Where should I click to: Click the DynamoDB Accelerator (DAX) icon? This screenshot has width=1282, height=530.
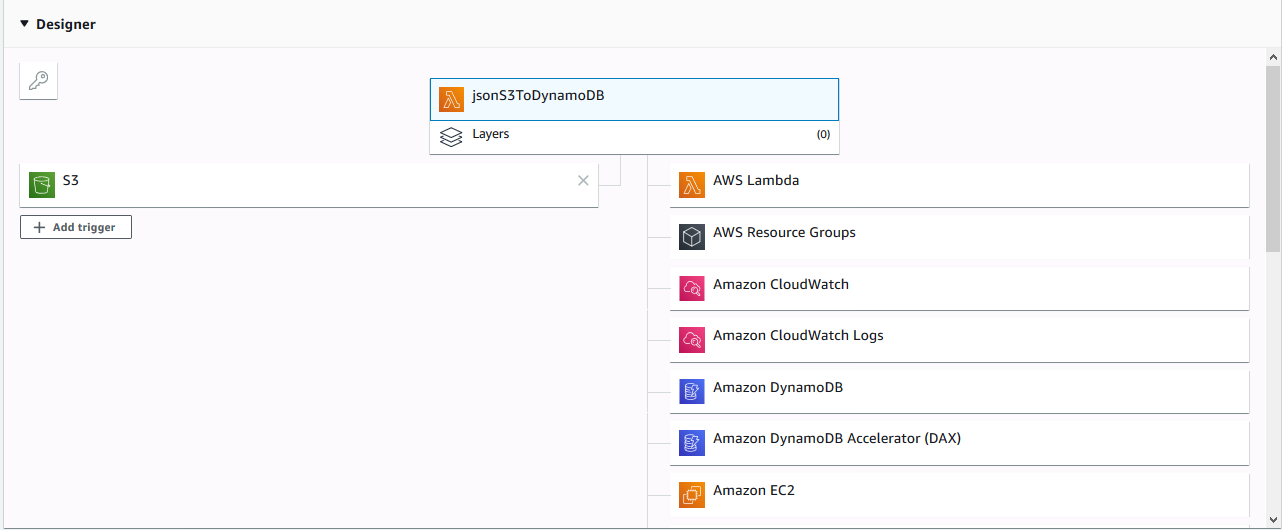click(x=692, y=443)
